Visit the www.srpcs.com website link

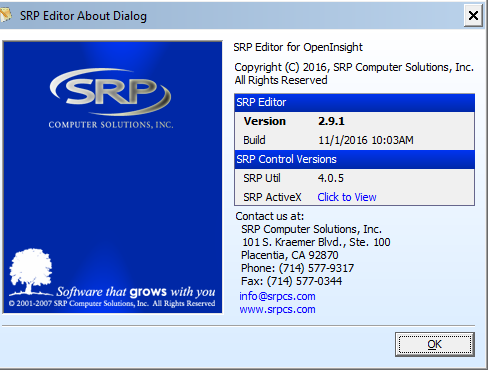pos(277,309)
